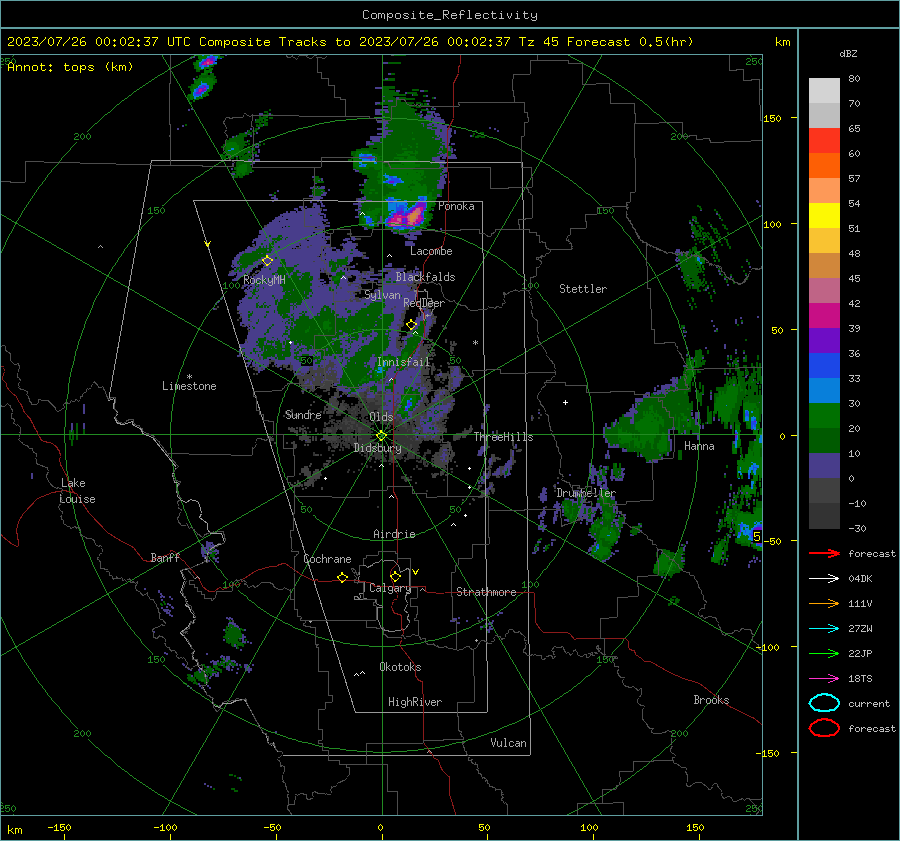The width and height of the screenshot is (900, 841).
Task: Click the bright red dBZ legend swatch
Action: pyautogui.click(x=824, y=141)
